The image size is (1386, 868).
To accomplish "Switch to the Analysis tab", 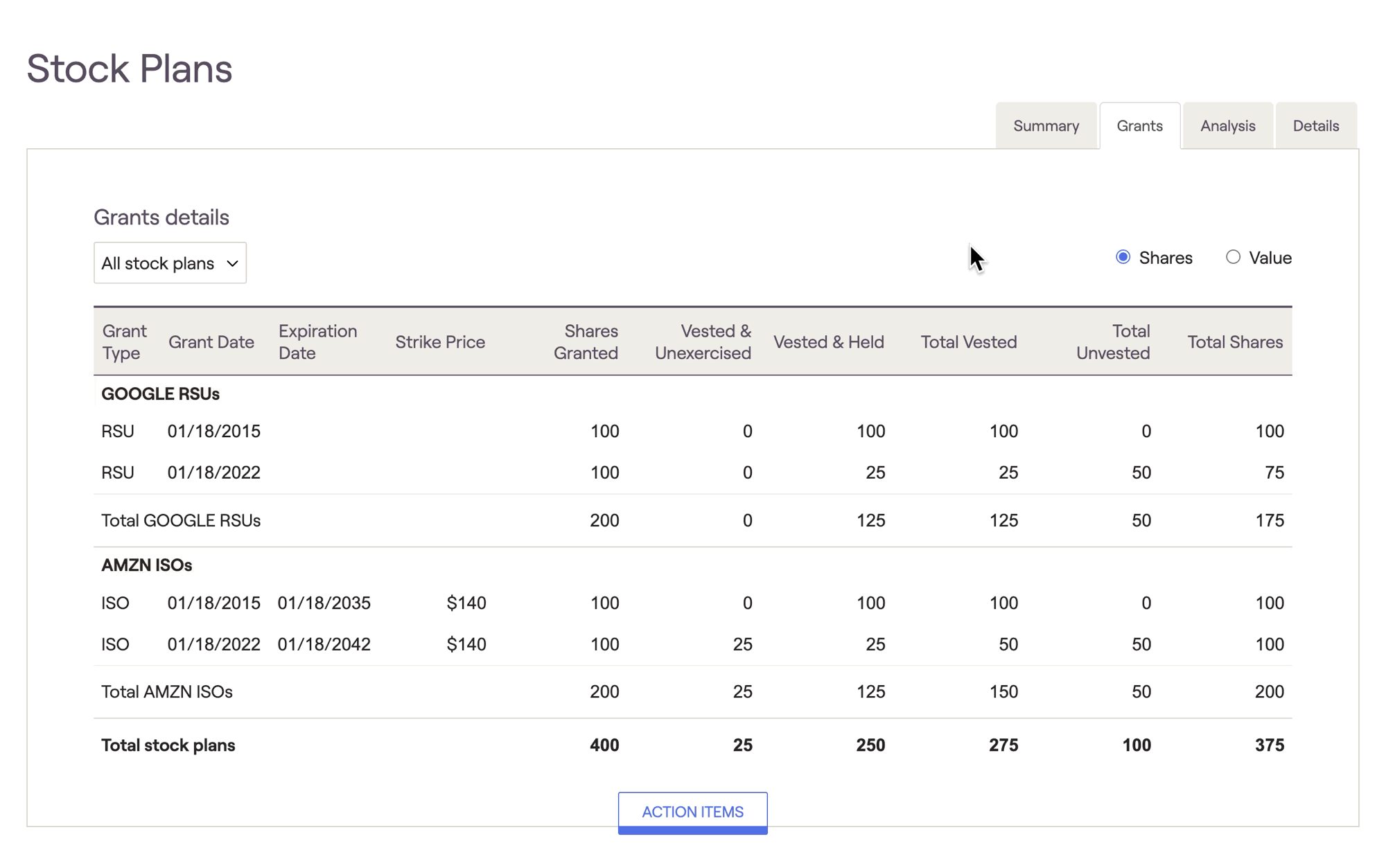I will 1227,126.
